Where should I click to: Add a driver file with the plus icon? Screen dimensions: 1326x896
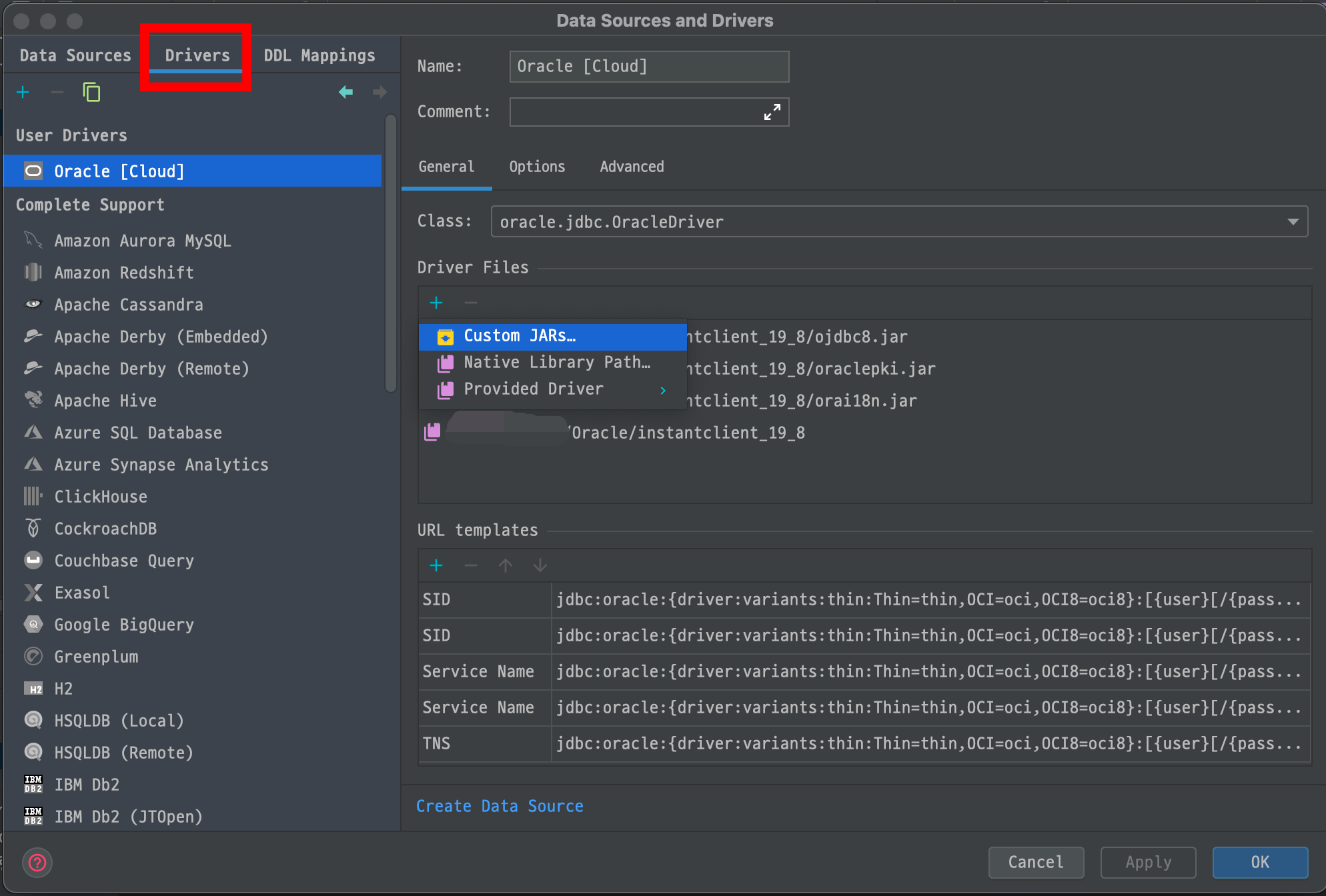(x=436, y=303)
